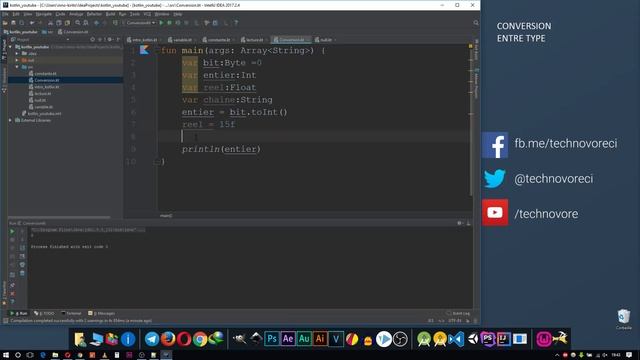
Task: Click the Facebook logo icon
Action: point(495,145)
